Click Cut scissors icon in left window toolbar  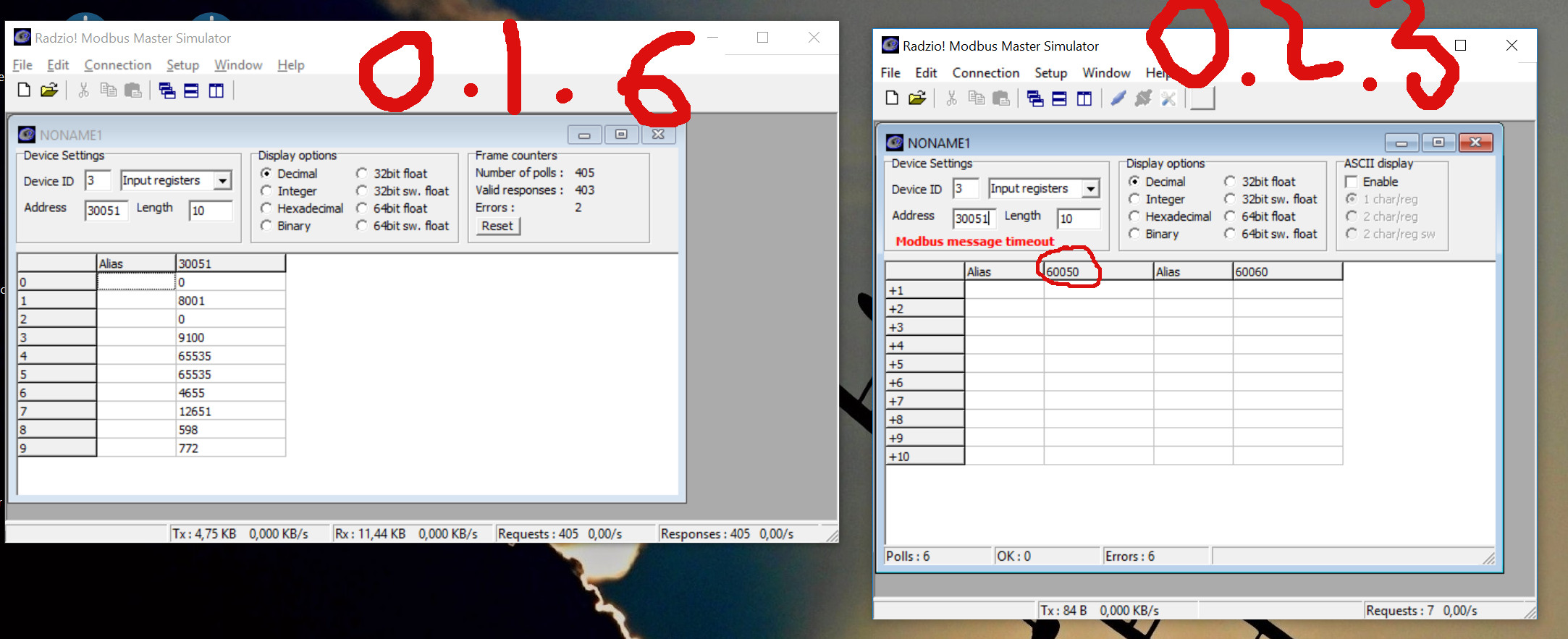click(84, 90)
